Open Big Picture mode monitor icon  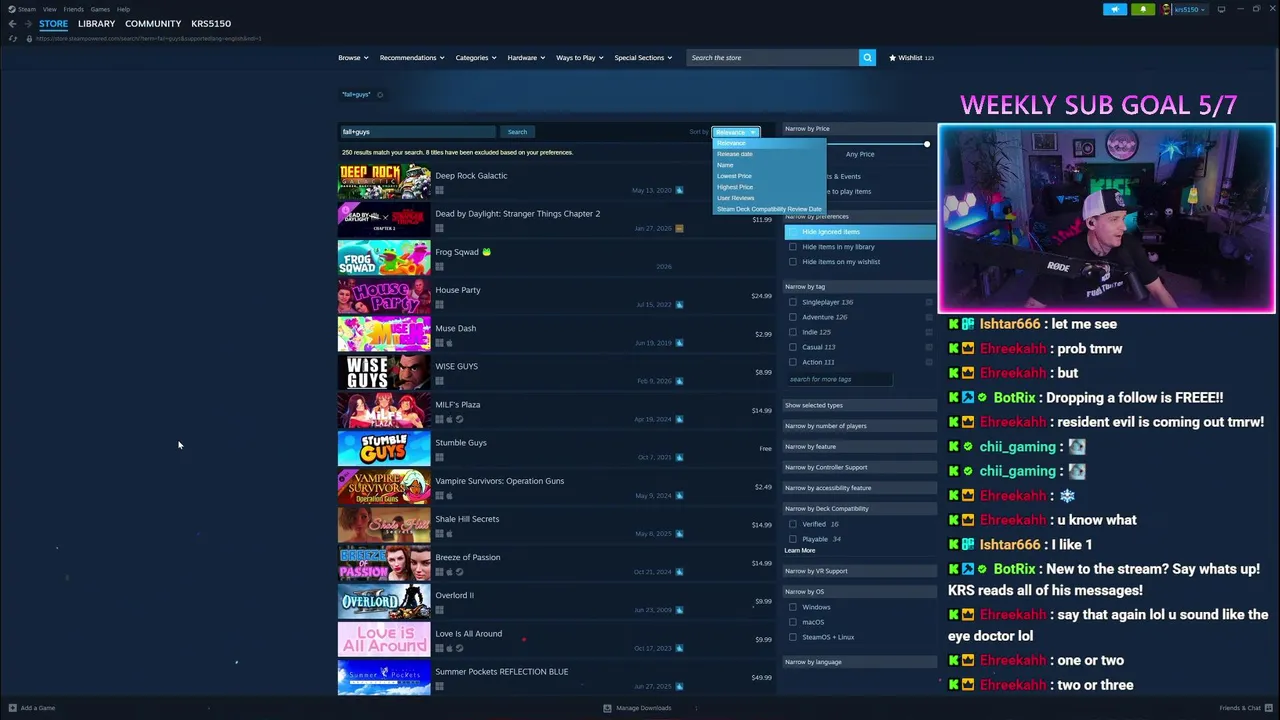pos(1221,9)
